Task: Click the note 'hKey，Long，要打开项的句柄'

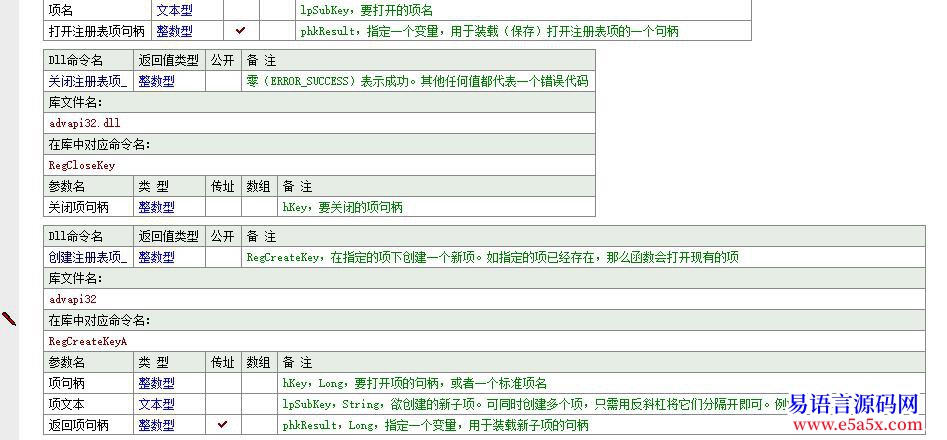Action: [x=414, y=383]
